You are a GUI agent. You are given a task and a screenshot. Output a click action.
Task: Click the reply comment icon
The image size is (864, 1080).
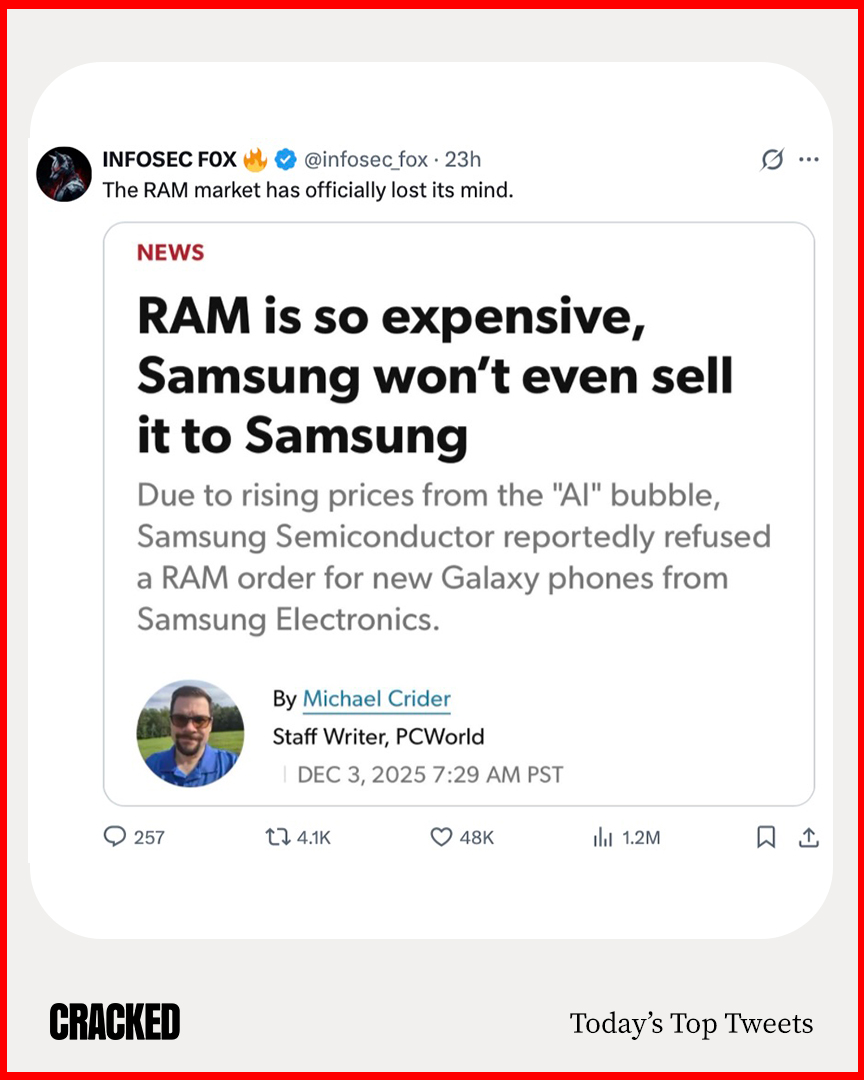[116, 836]
